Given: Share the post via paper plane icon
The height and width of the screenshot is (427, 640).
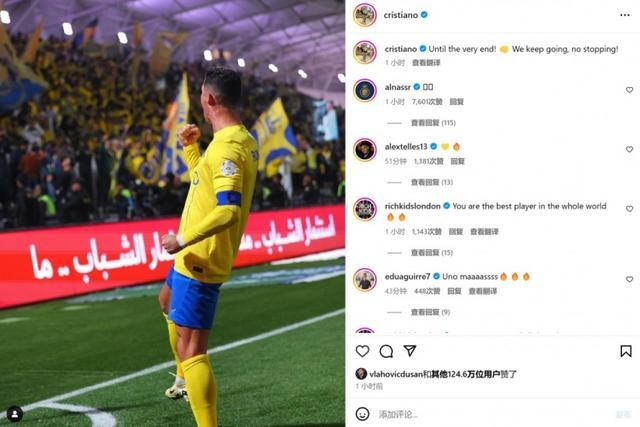Looking at the screenshot, I should 410,351.
